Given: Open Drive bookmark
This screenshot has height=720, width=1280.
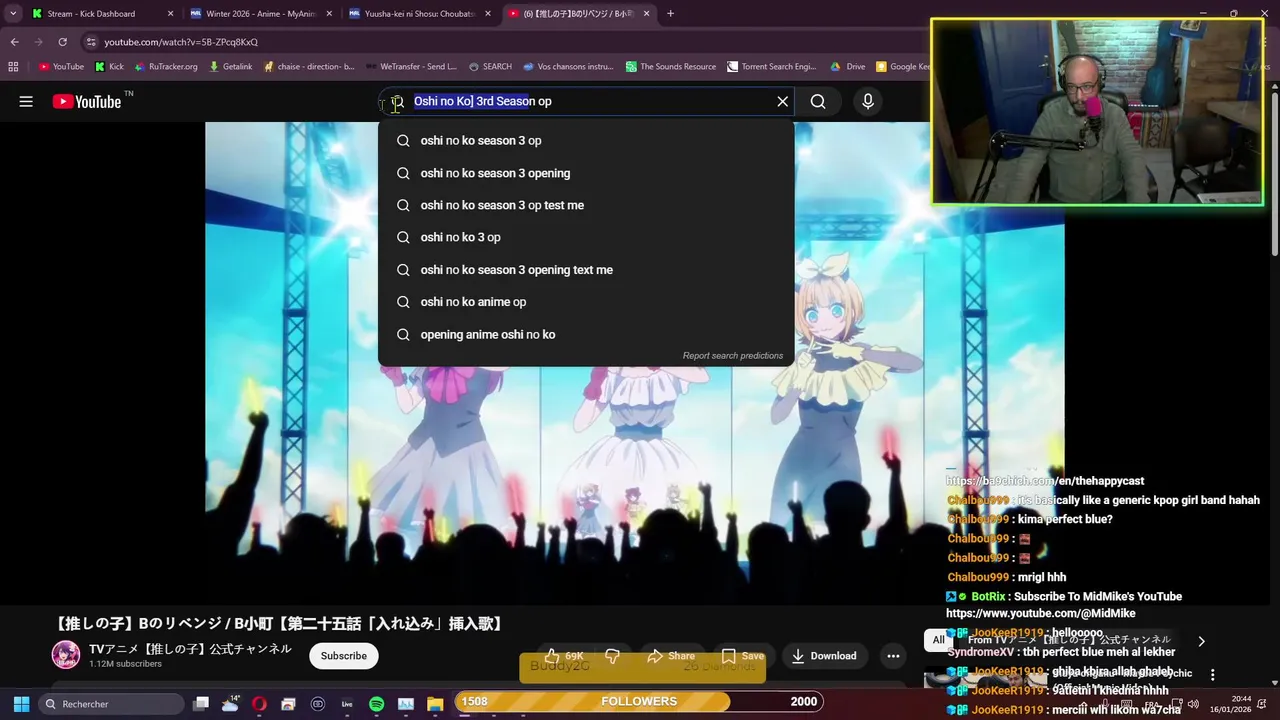Looking at the screenshot, I should click(848, 67).
